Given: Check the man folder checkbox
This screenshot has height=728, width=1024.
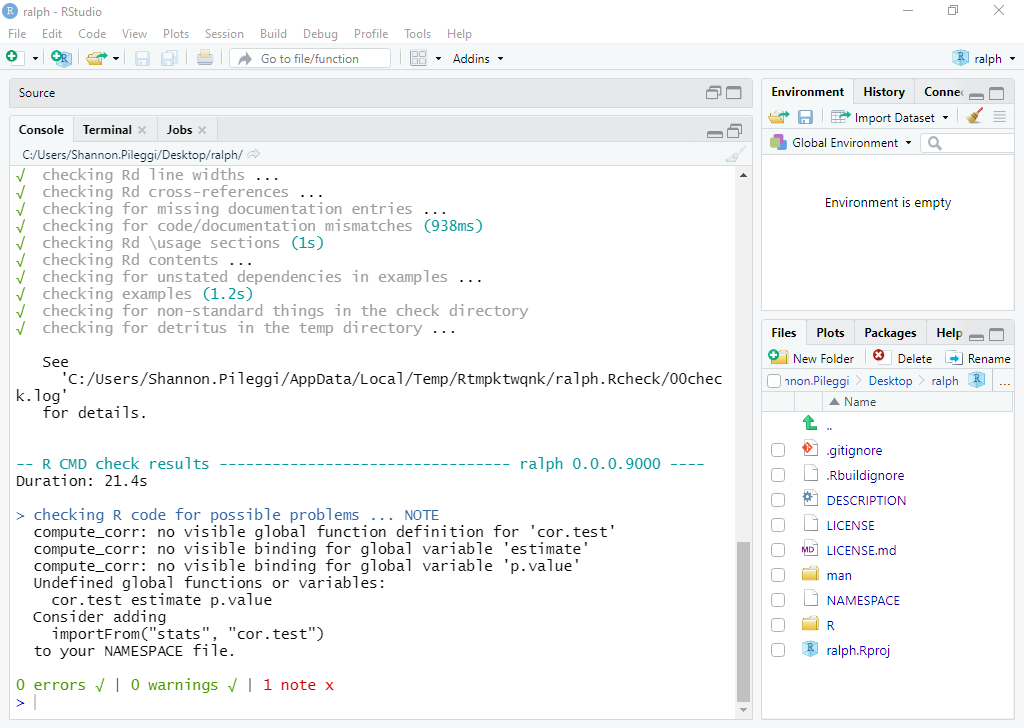Looking at the screenshot, I should (778, 575).
